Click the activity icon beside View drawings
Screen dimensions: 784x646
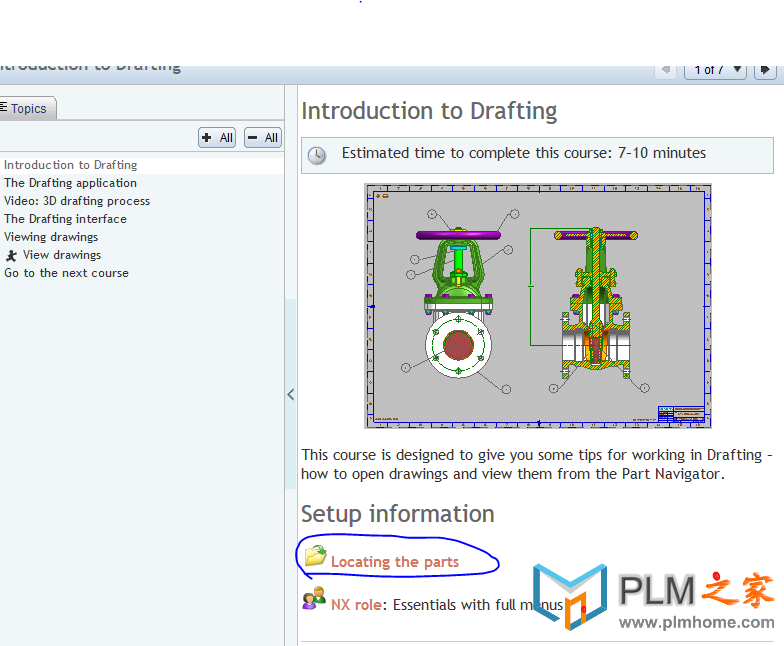coord(12,256)
